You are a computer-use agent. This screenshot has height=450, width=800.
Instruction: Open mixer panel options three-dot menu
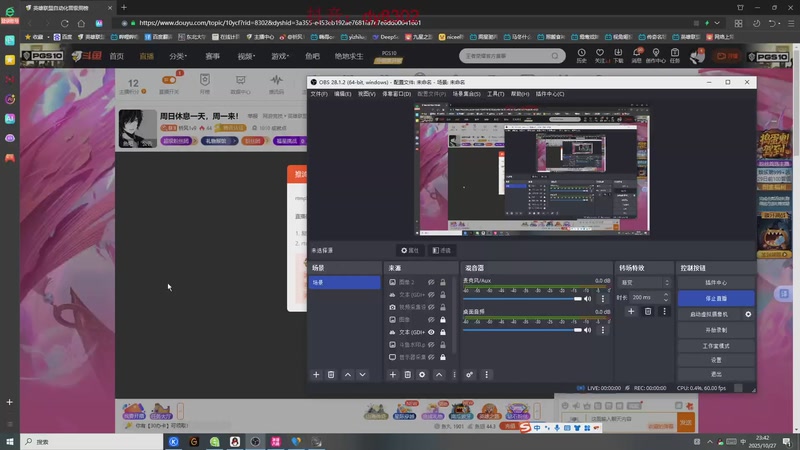[486, 374]
